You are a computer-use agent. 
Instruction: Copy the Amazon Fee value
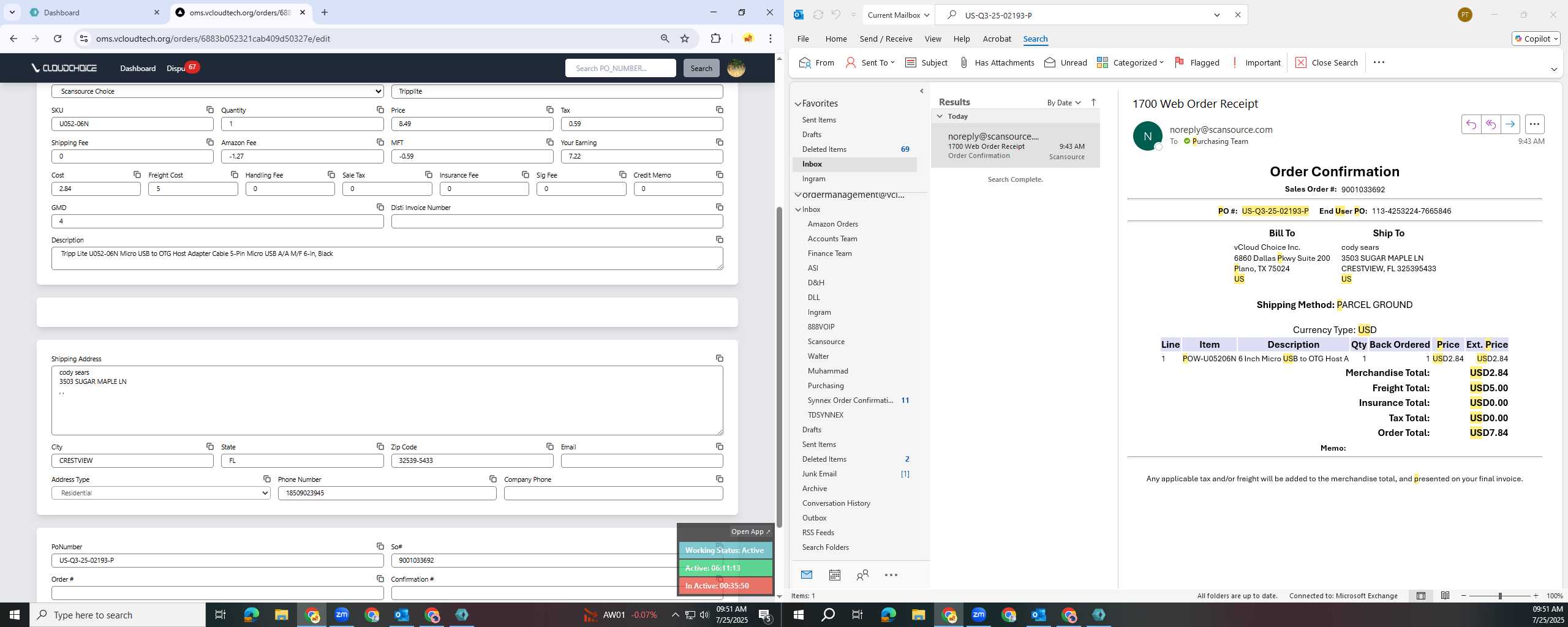(x=380, y=142)
